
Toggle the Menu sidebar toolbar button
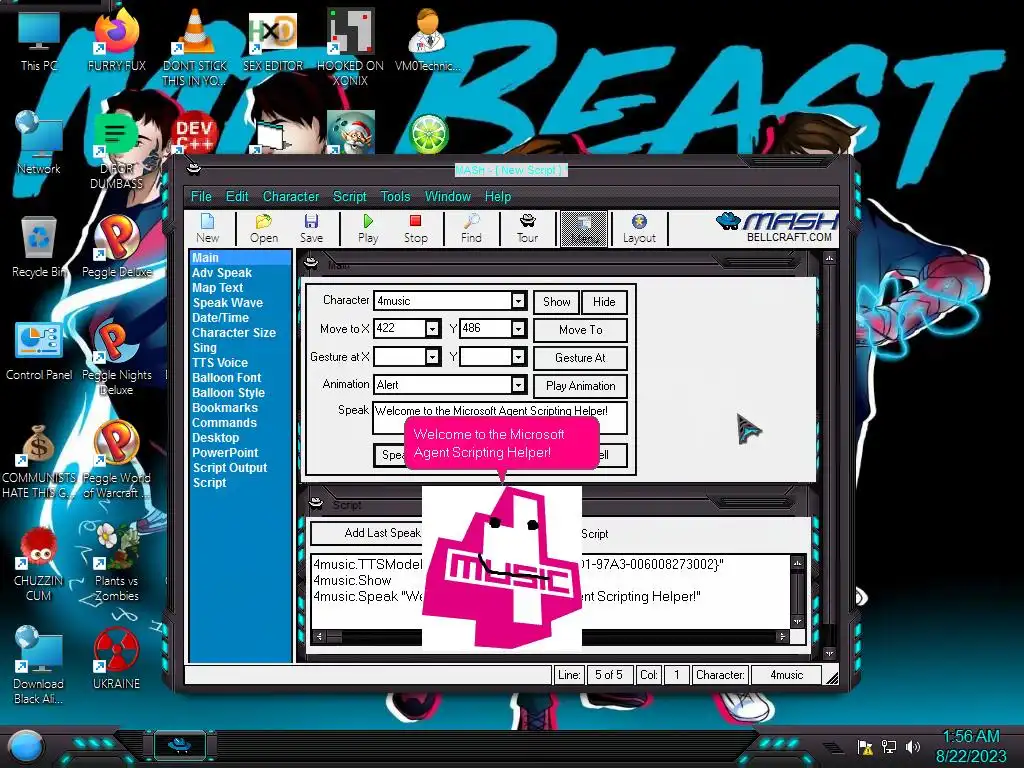point(584,229)
